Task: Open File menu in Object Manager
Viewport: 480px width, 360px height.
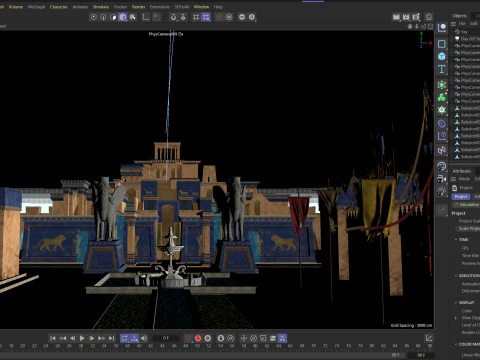Action: [462, 24]
